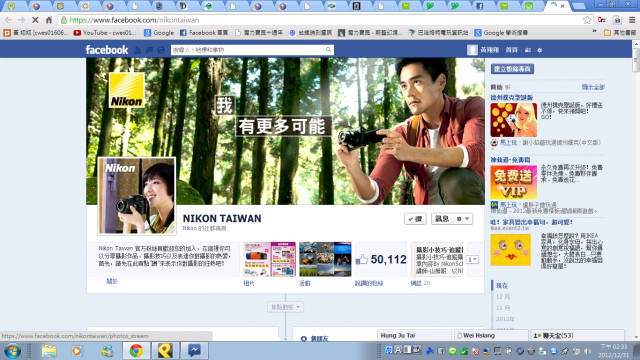Show more bookmarks with chevron
Image resolution: width=640 pixels, height=360 pixels.
click(x=594, y=32)
